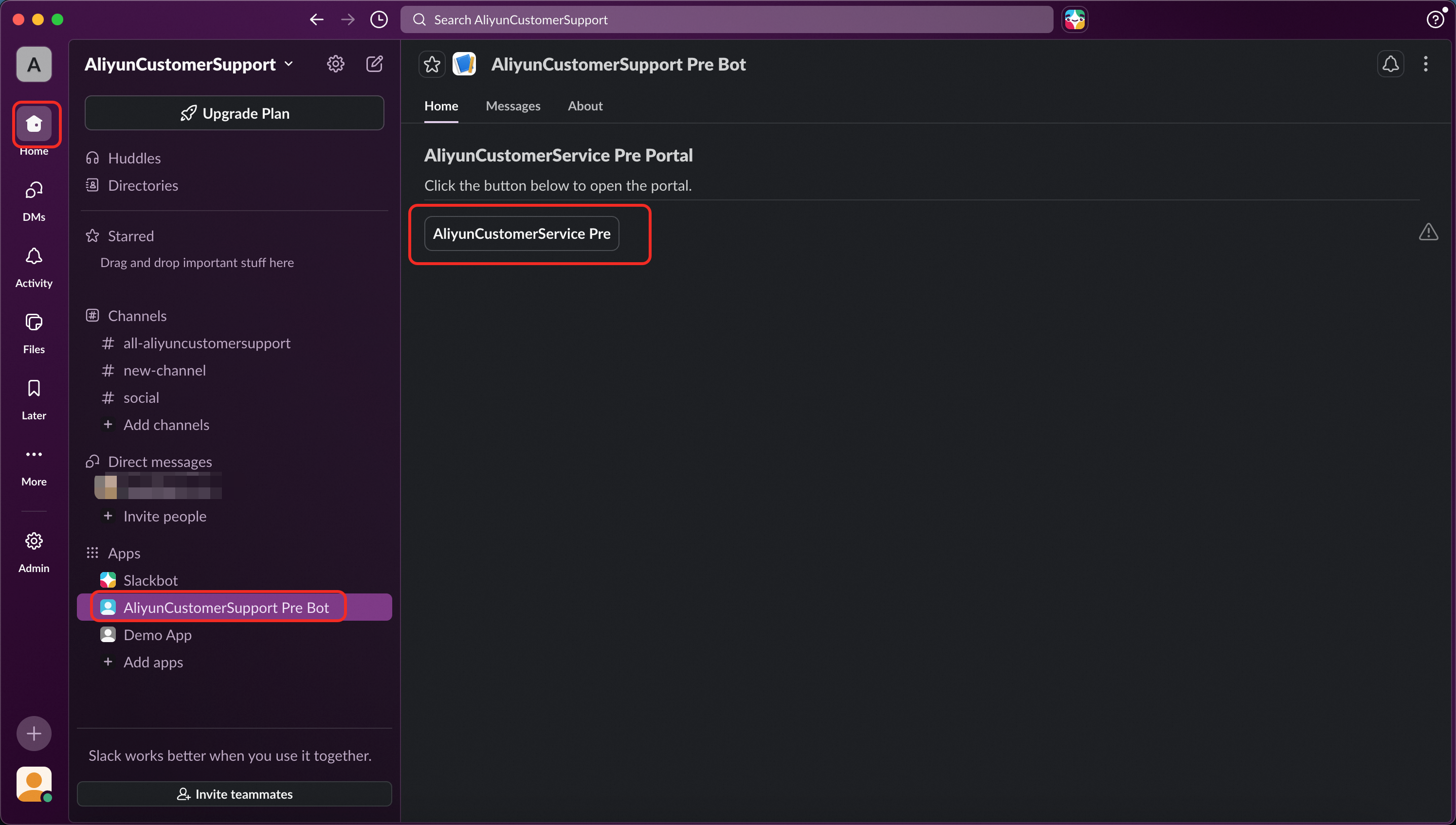
Task: Compose a new message
Action: coord(375,64)
